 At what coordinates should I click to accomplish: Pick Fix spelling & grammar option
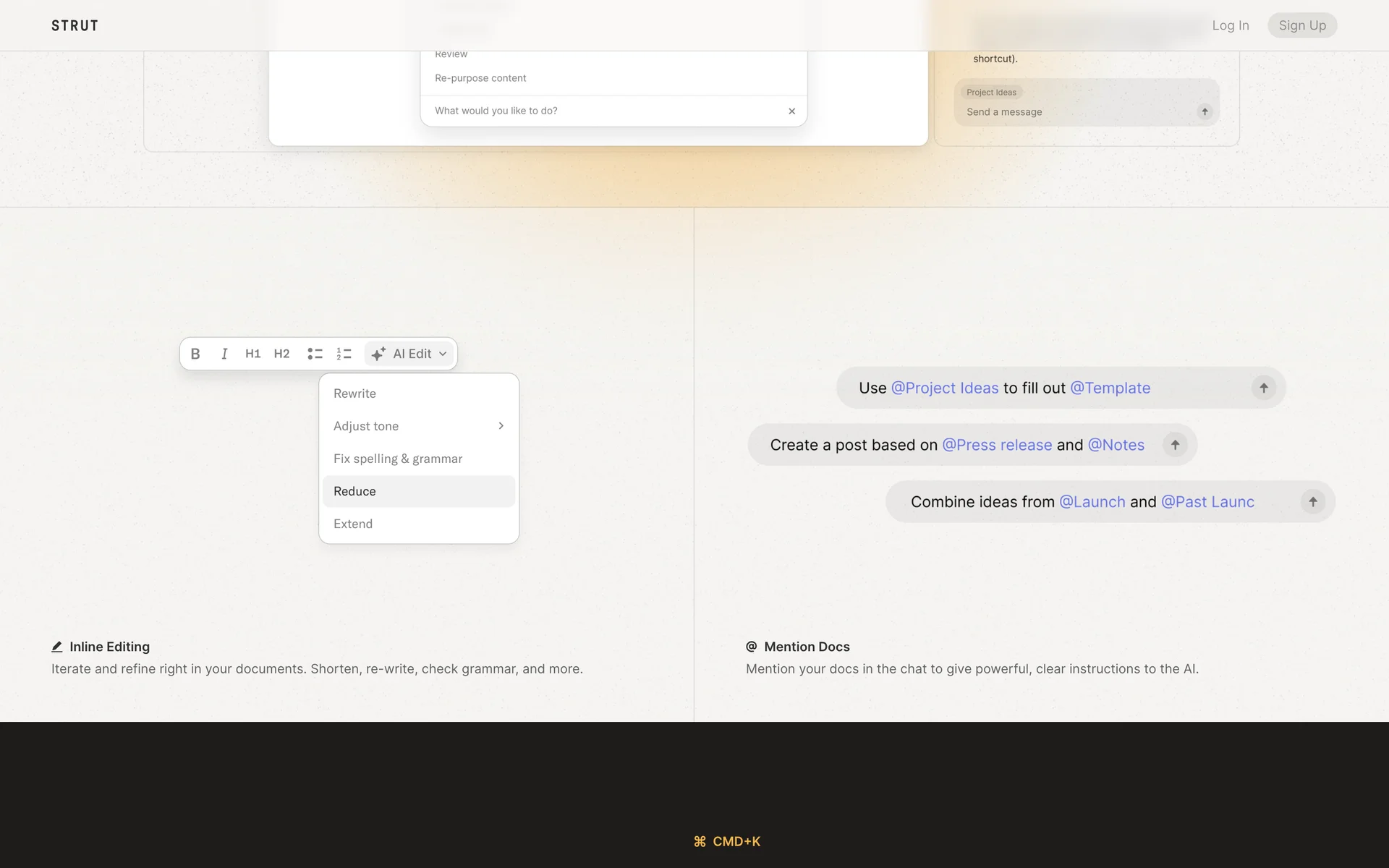pos(398,459)
